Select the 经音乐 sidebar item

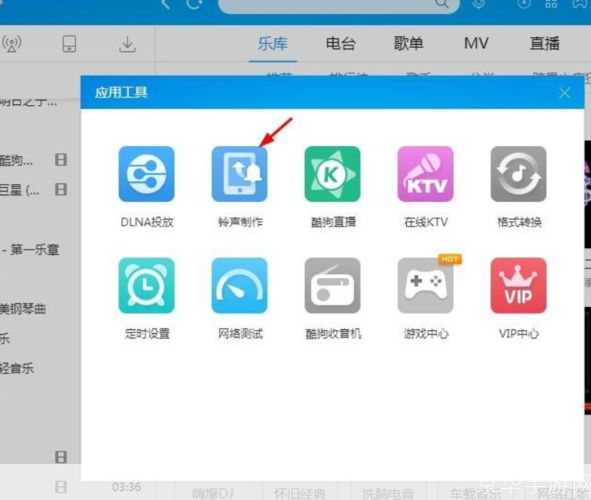pos(17,368)
